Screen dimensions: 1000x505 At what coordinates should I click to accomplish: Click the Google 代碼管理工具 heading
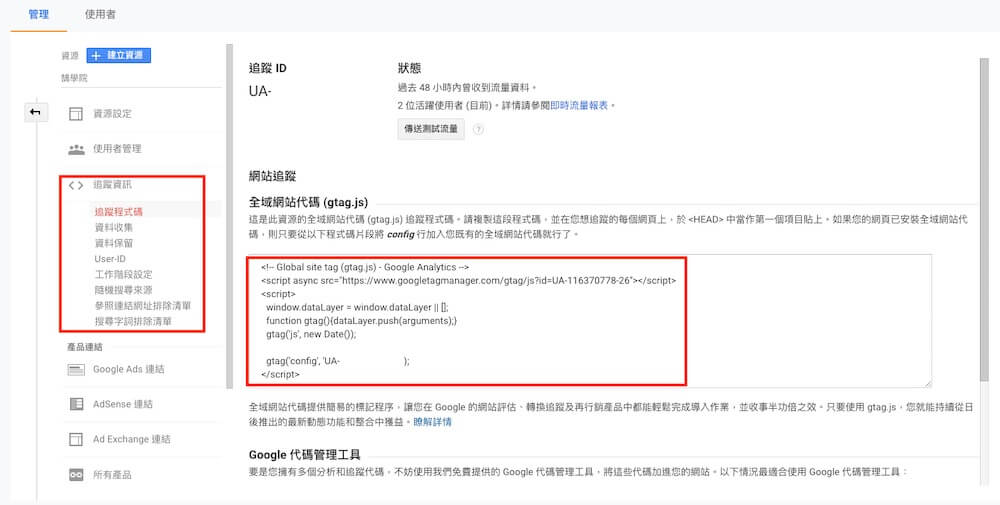click(305, 455)
